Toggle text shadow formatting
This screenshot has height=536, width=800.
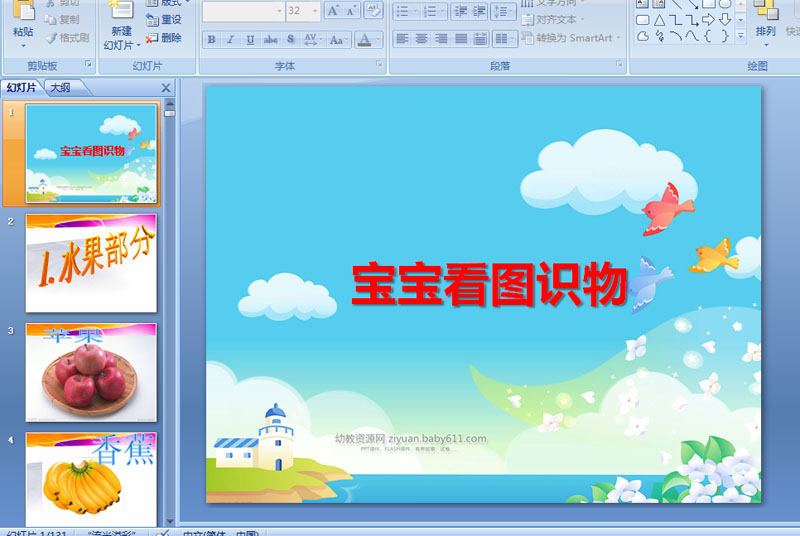coord(291,39)
